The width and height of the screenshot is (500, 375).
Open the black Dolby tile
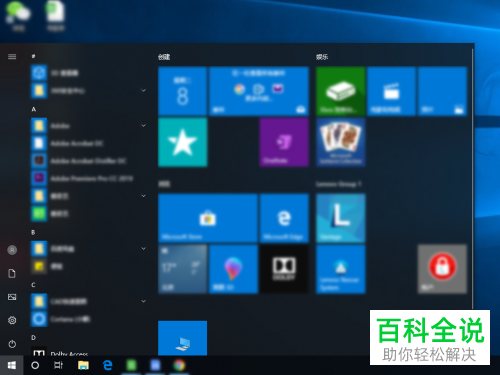tap(284, 269)
